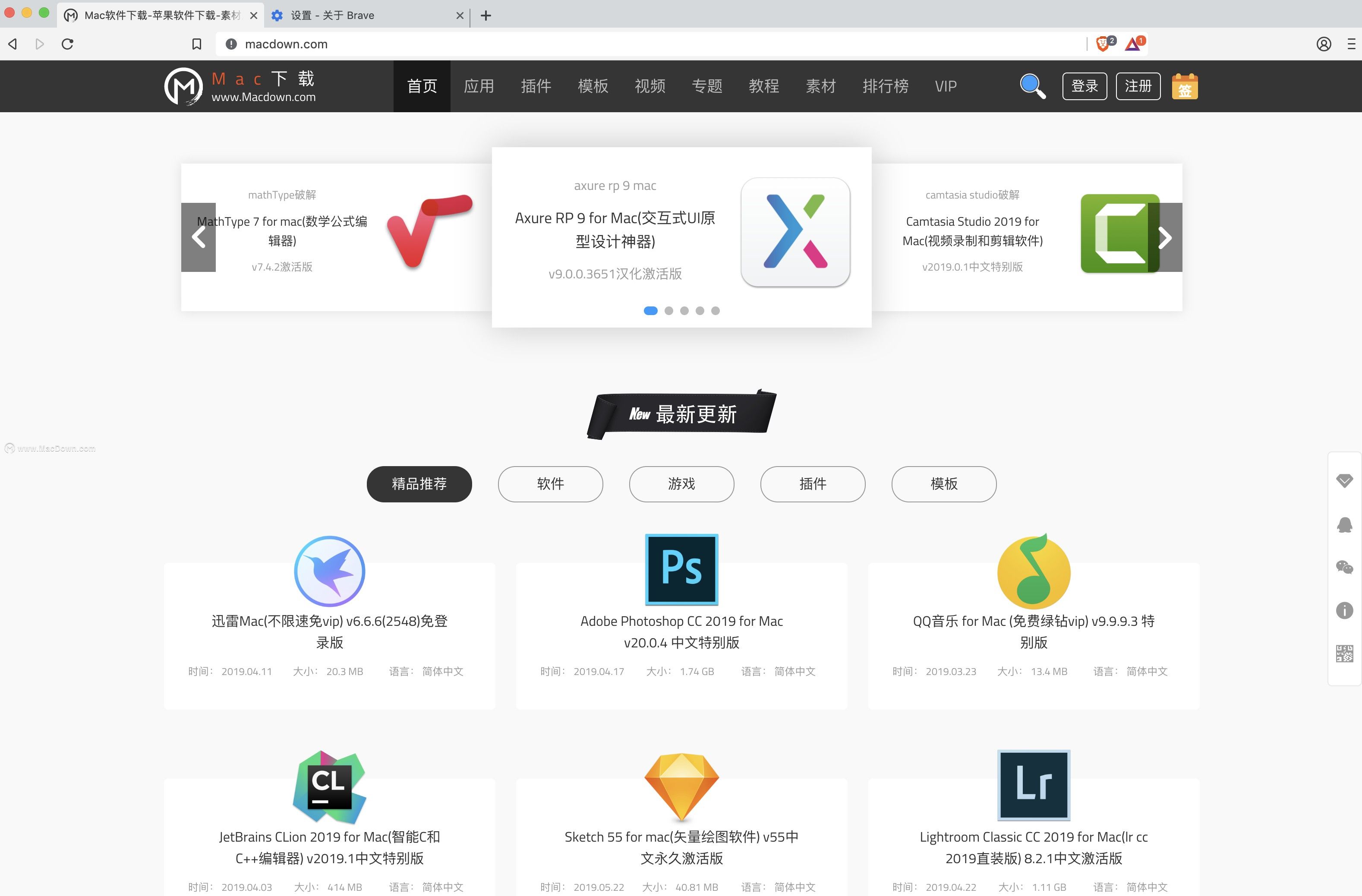Open the 排行榜 navigation item
The width and height of the screenshot is (1362, 896).
[885, 86]
